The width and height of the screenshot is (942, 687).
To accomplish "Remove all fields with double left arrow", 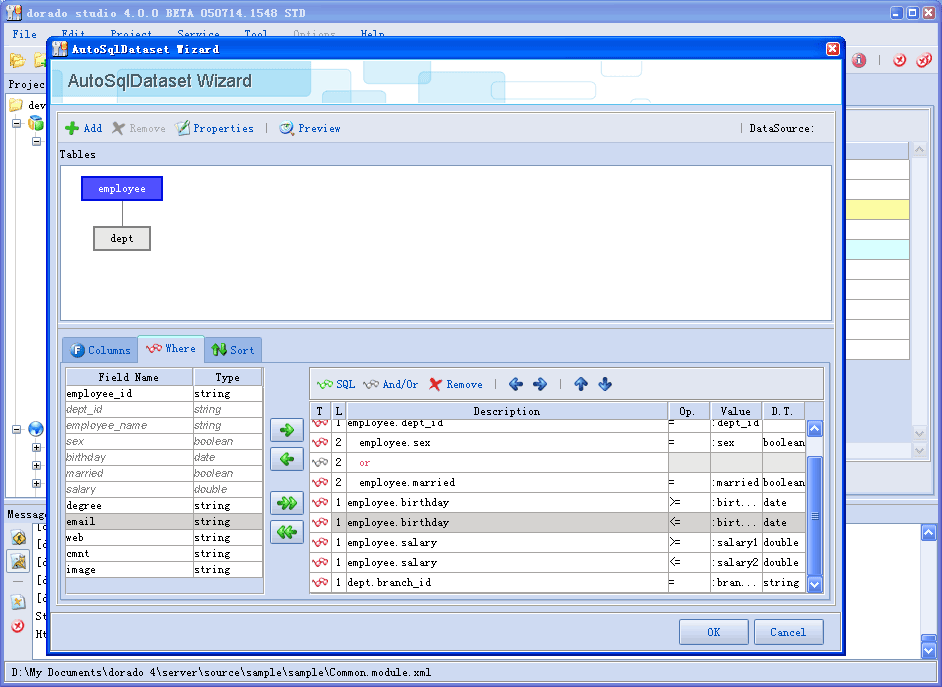I will point(287,532).
